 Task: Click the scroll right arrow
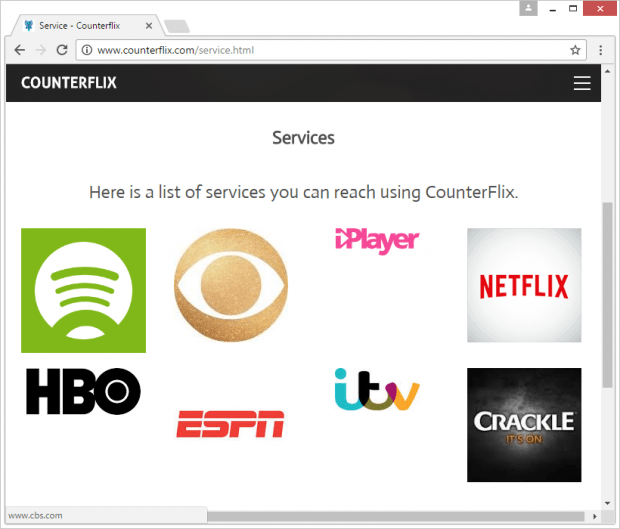click(x=595, y=516)
